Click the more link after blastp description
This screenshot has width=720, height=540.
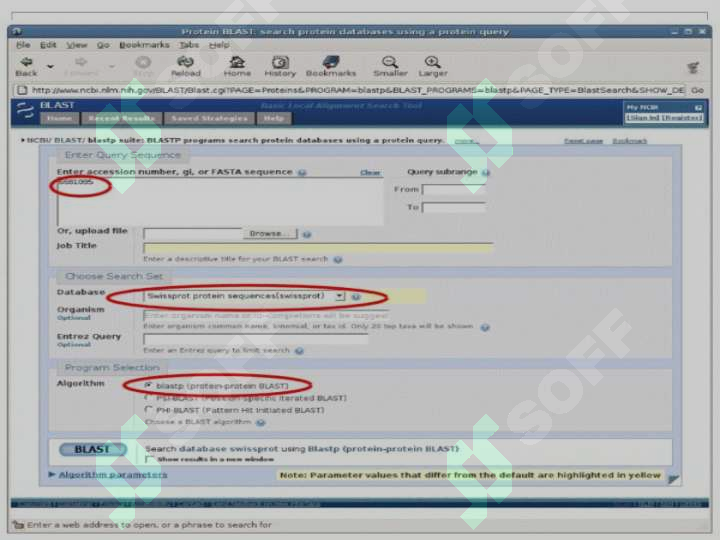[x=465, y=141]
